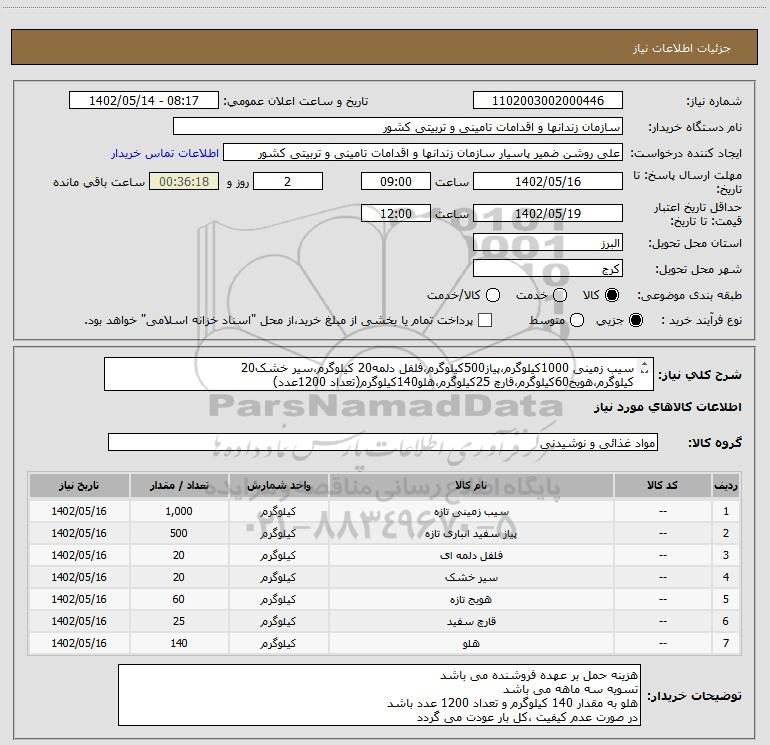Select the row سیر خشک
This screenshot has width=770, height=745.
coord(385,578)
